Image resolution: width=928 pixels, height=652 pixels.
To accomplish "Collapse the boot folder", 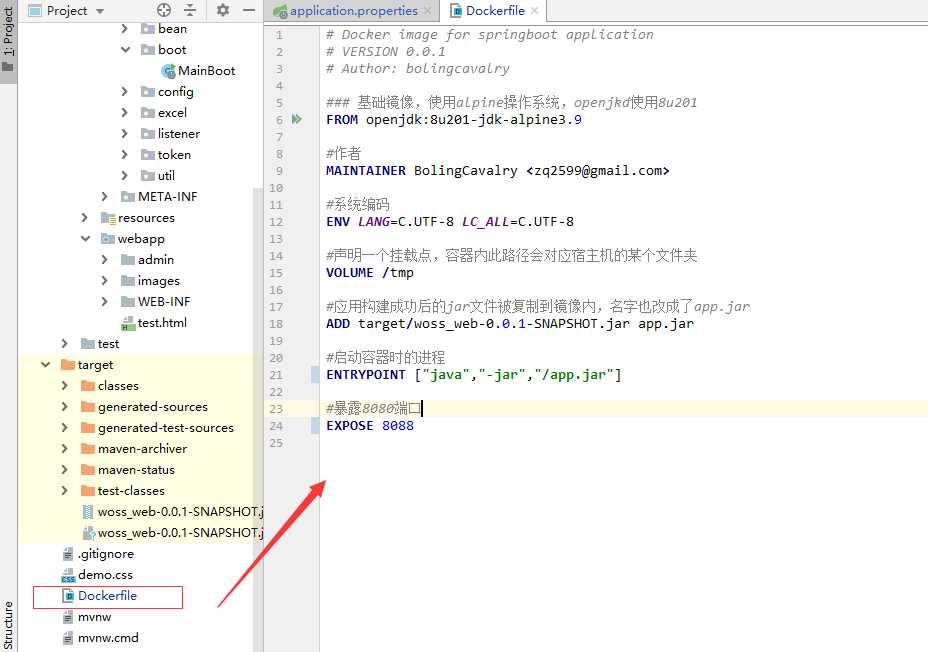I will [x=125, y=50].
